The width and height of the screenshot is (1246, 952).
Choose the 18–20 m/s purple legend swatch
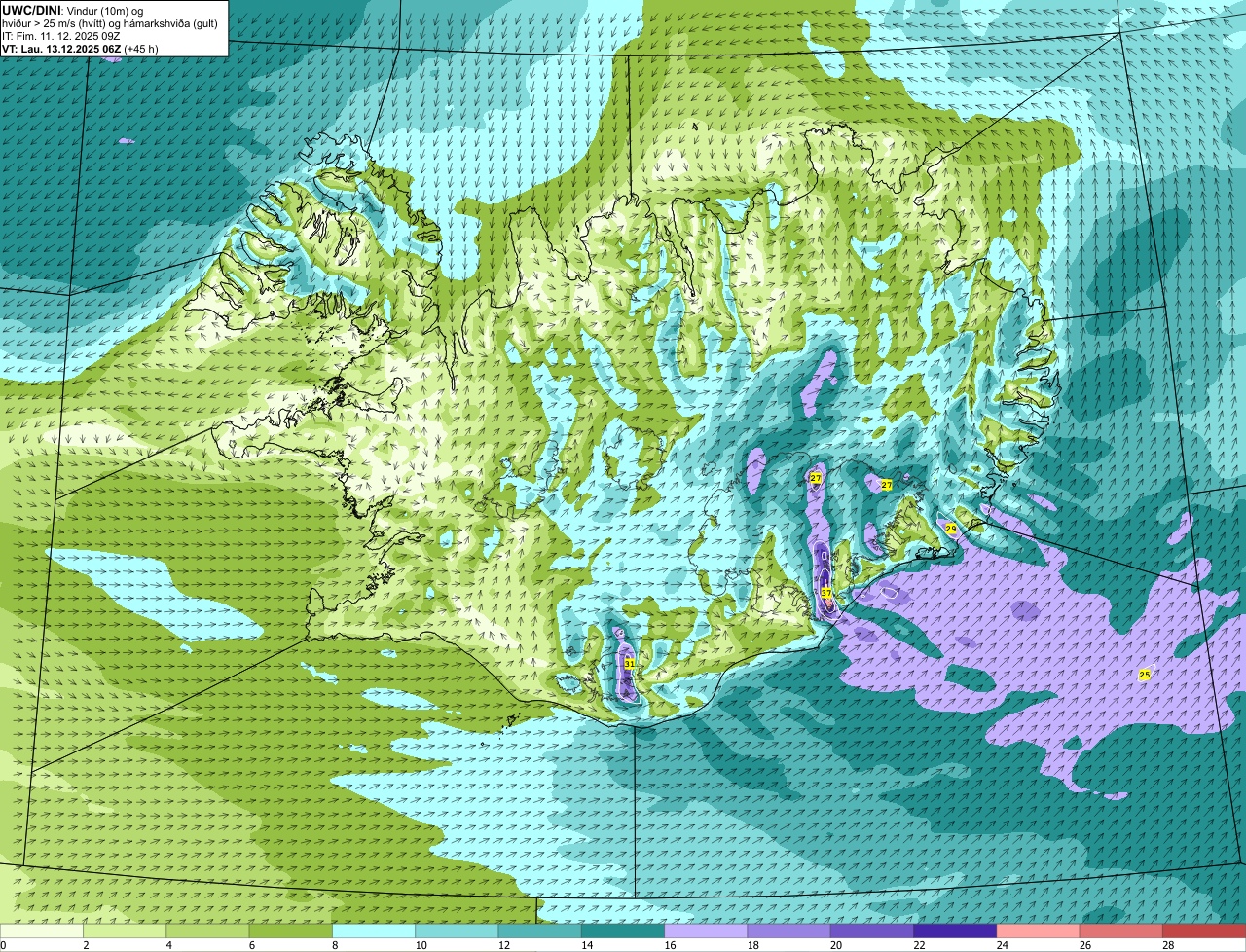pyautogui.click(x=789, y=931)
